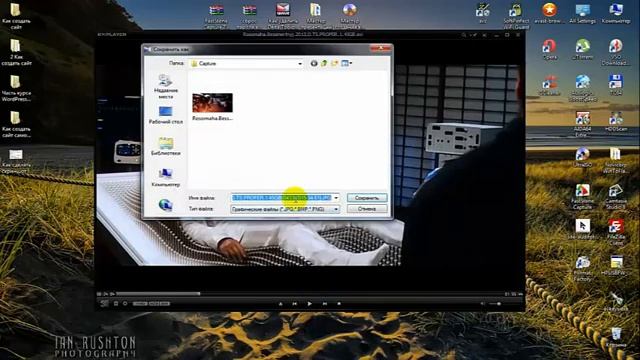This screenshot has height=360, width=640.
Task: Open the Camtasia Studio 8 desktop shortcut
Action: click(616, 197)
